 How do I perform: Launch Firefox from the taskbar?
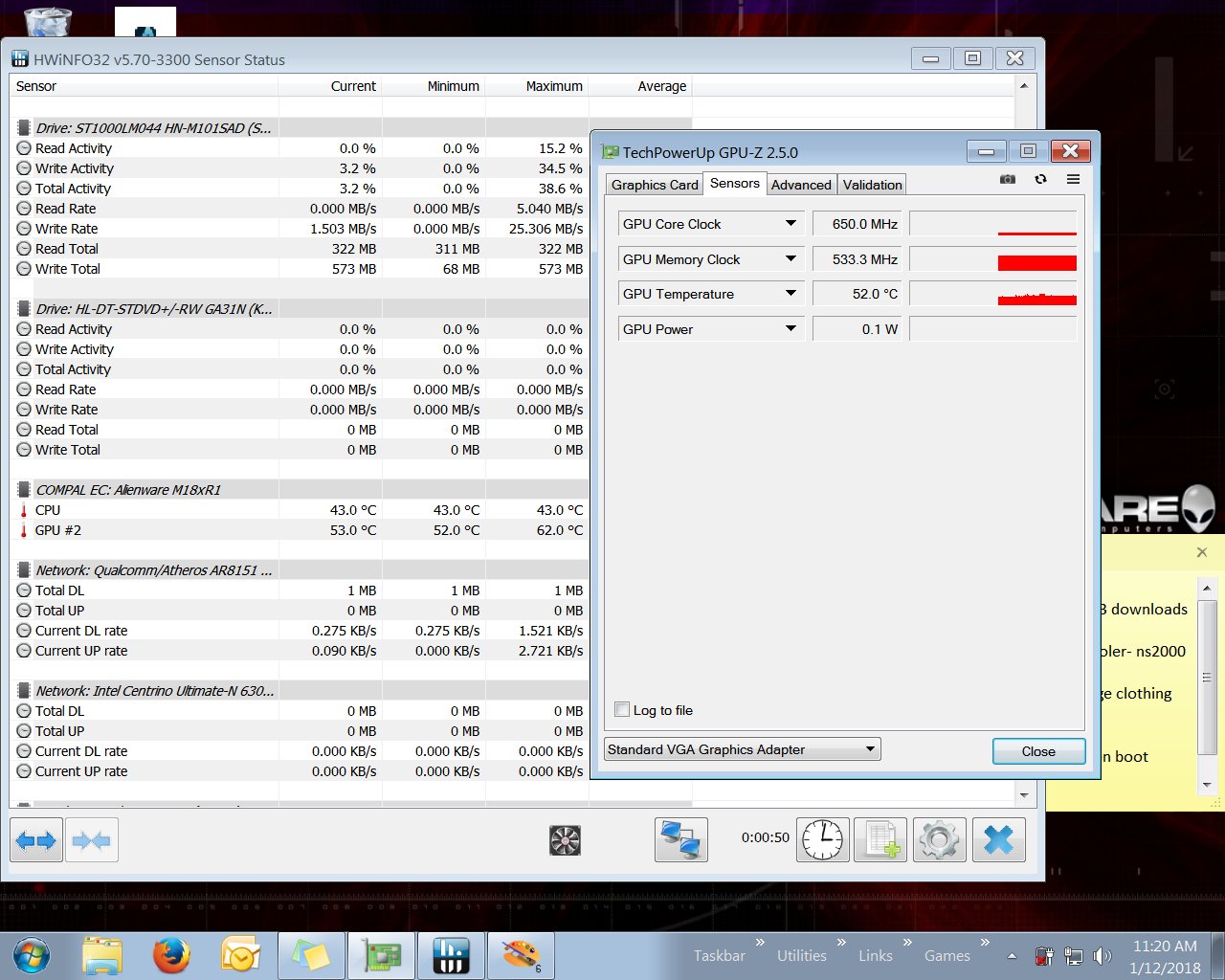pyautogui.click(x=171, y=955)
